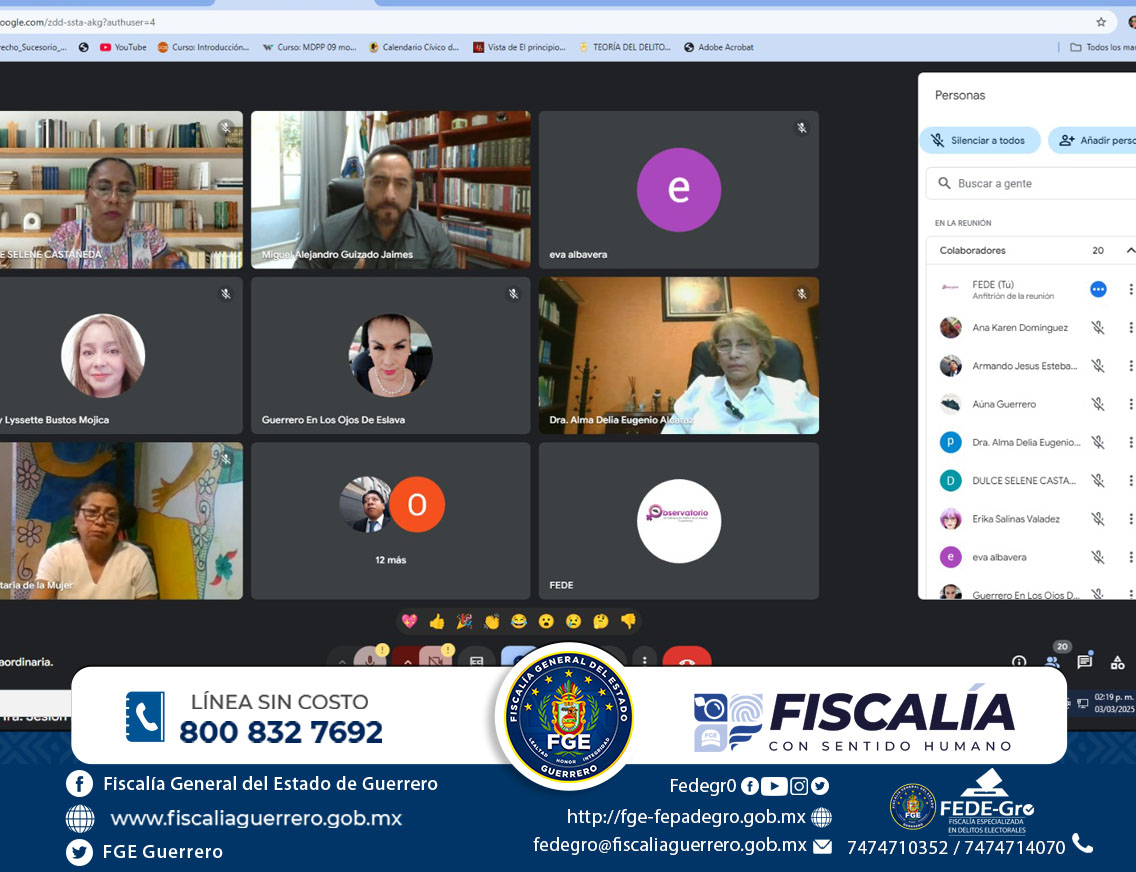
Task: Open the Adobe Acrobat bookmark
Action: coord(718,47)
